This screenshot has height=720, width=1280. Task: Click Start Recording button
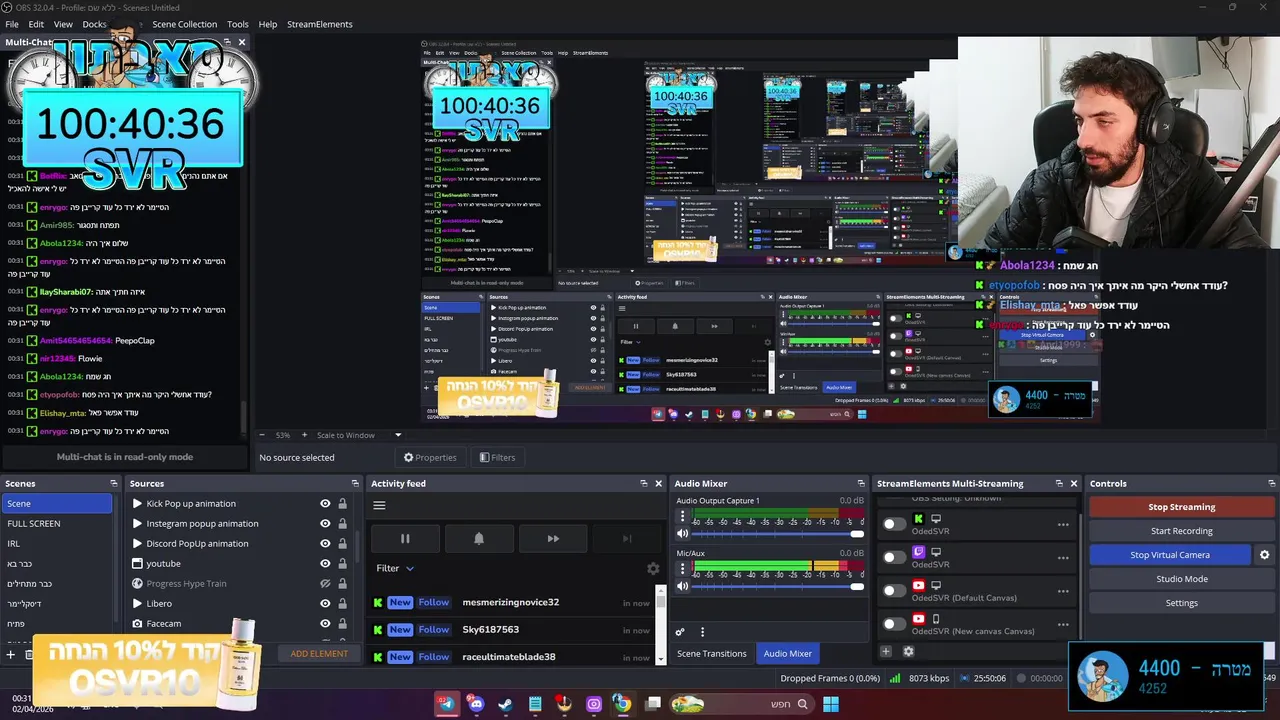1182,531
